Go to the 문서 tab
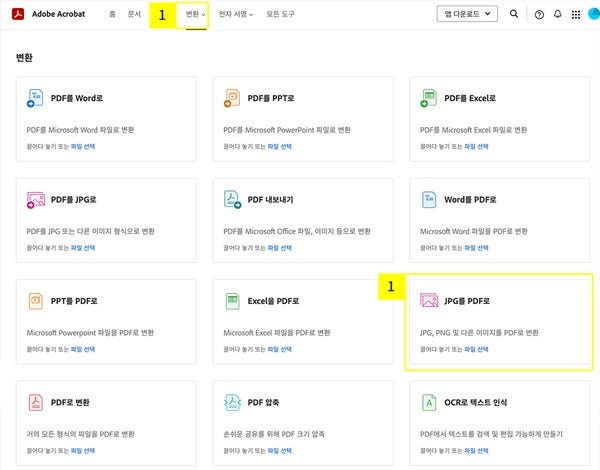The width and height of the screenshot is (600, 470). pos(134,15)
